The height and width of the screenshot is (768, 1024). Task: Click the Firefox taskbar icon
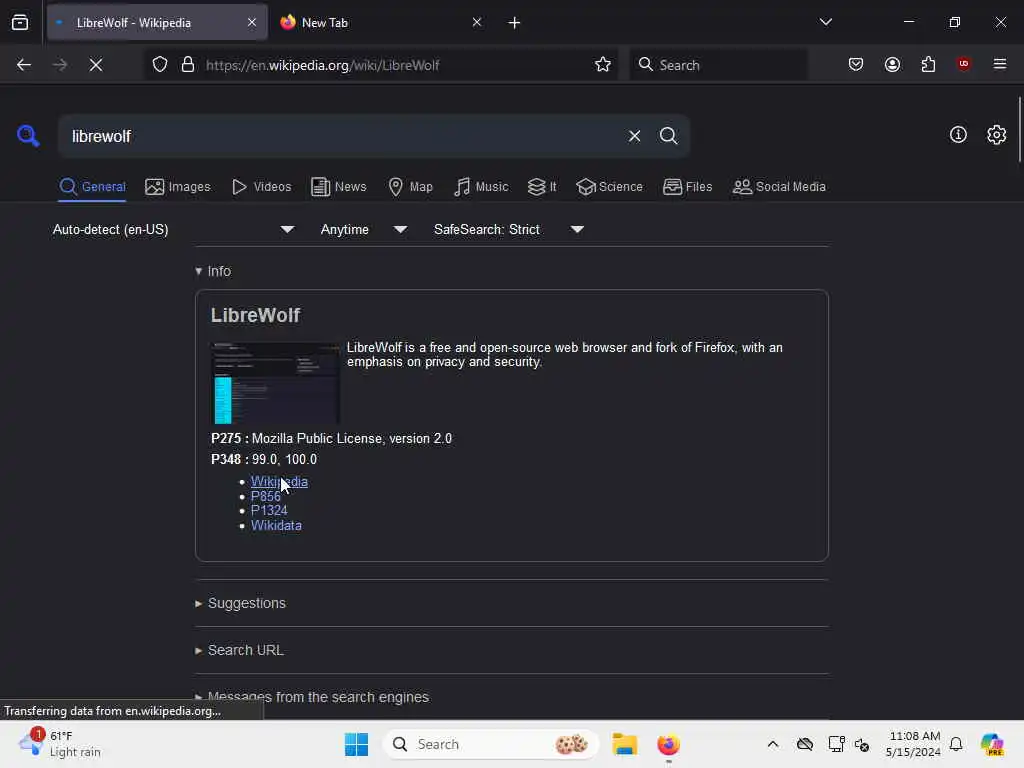668,744
